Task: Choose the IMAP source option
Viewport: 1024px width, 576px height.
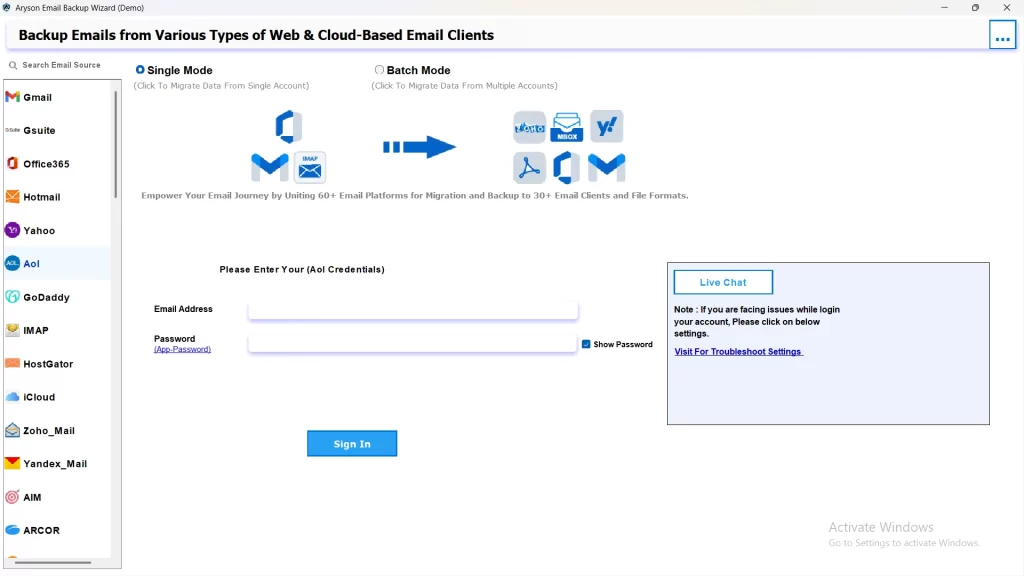Action: [x=34, y=330]
